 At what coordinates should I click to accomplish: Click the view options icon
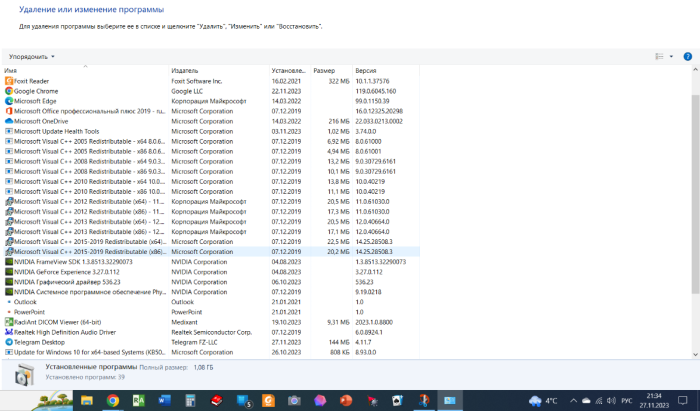click(659, 56)
